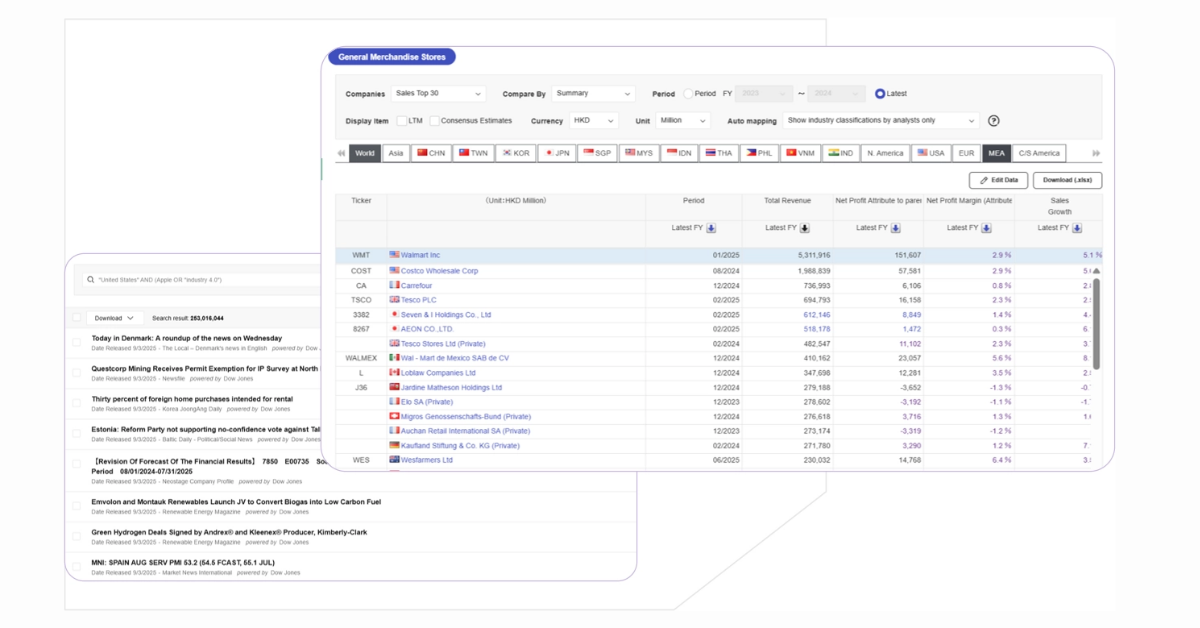Sort Period column with download arrow icon
Screen dimensions: 1200x628
[x=712, y=228]
